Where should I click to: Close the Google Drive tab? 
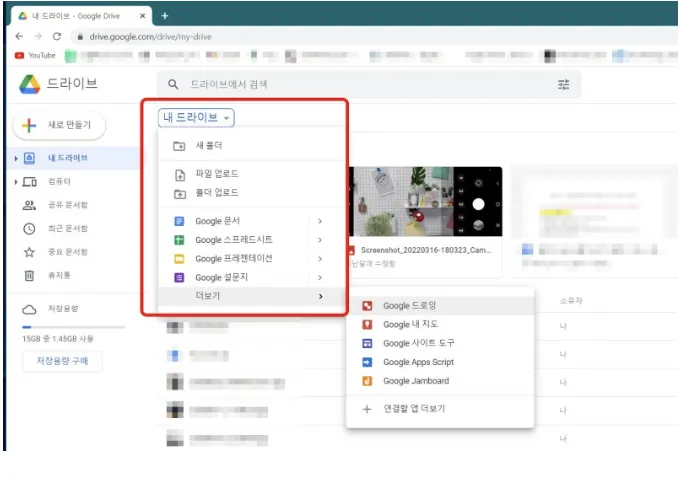click(x=142, y=16)
